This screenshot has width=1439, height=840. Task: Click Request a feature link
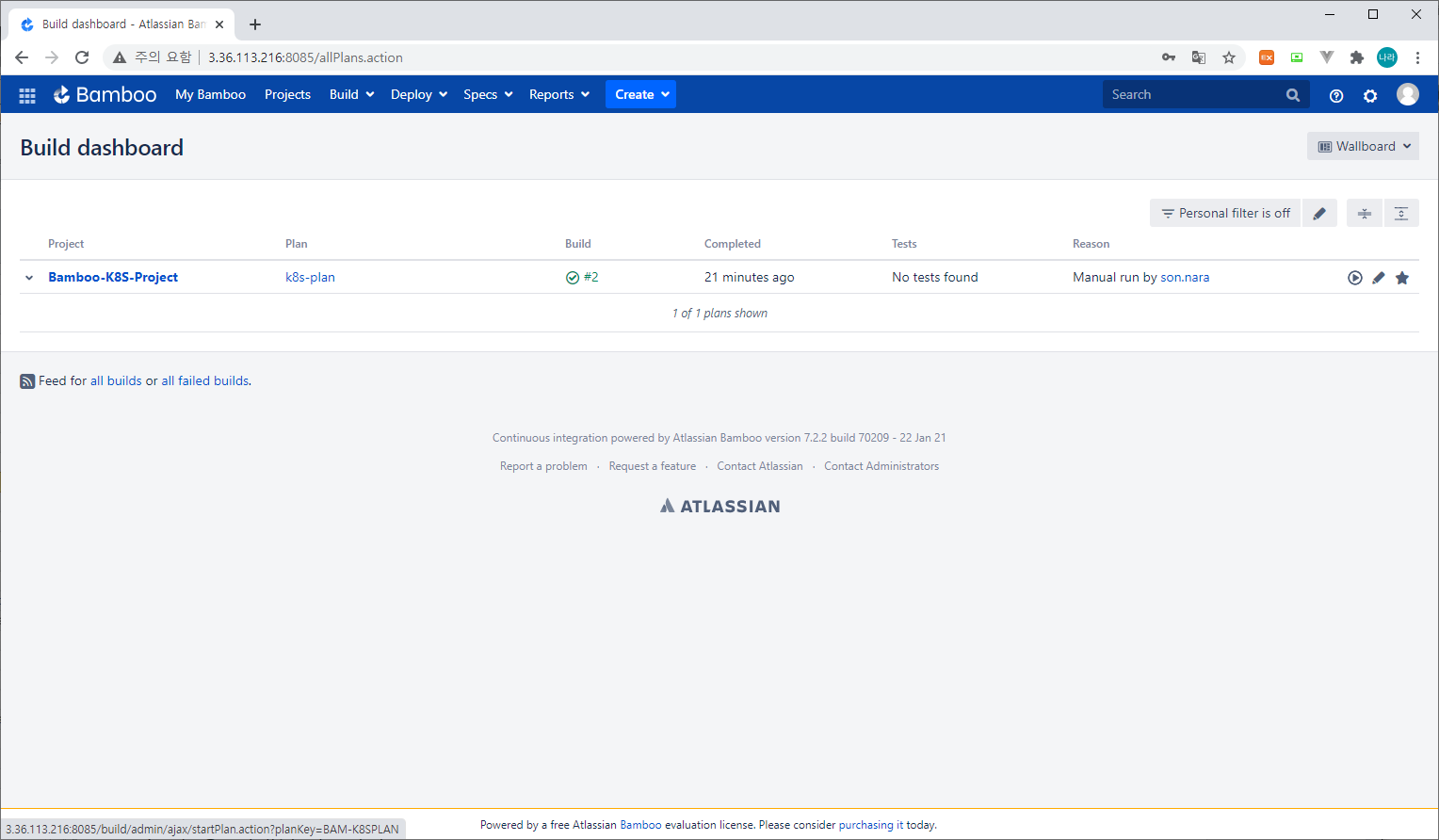click(653, 467)
